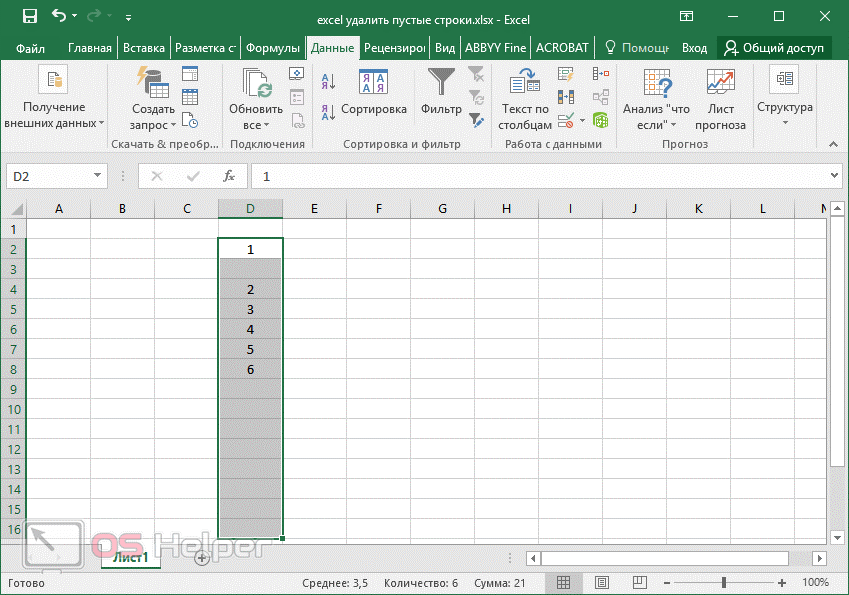The height and width of the screenshot is (595, 849).
Task: Click the Вход sign-in link
Action: tap(694, 48)
